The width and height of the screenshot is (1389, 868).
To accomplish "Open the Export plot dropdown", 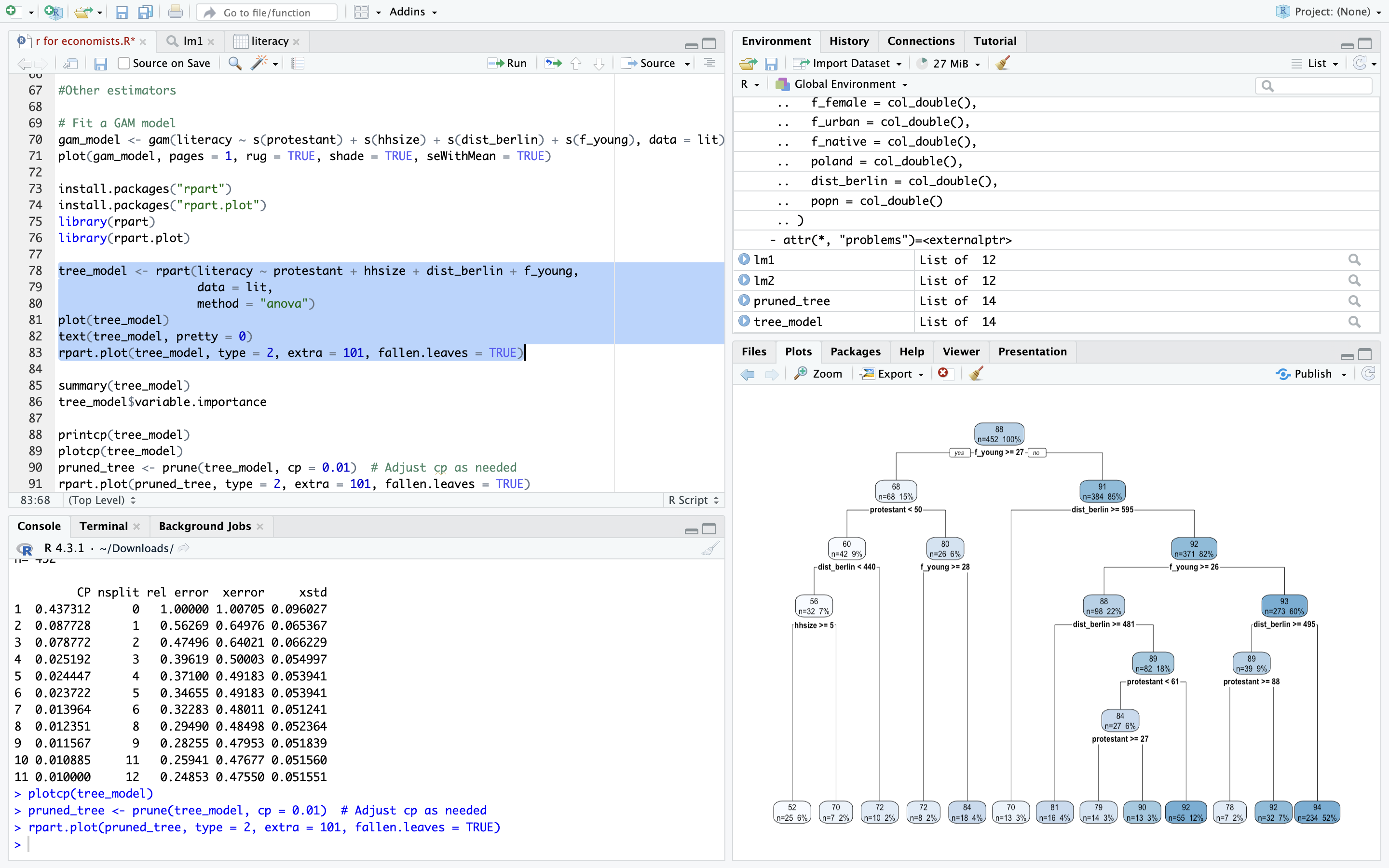I will coord(893,374).
